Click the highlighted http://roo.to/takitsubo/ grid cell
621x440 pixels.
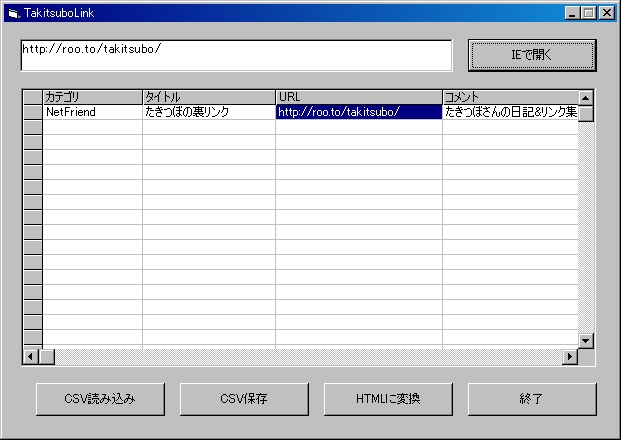(x=358, y=112)
